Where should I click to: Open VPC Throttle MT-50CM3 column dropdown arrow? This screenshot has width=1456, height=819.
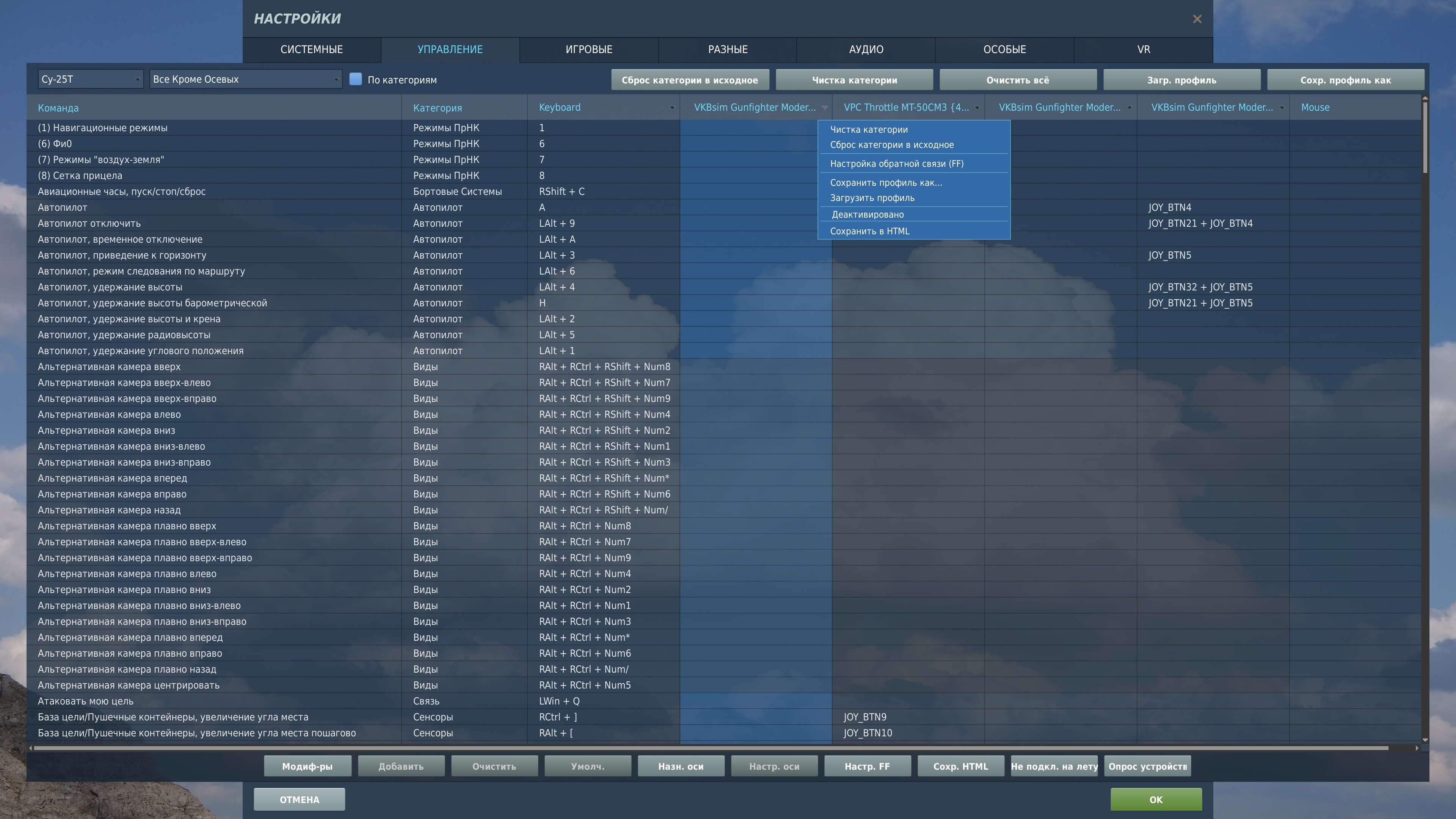tap(977, 108)
